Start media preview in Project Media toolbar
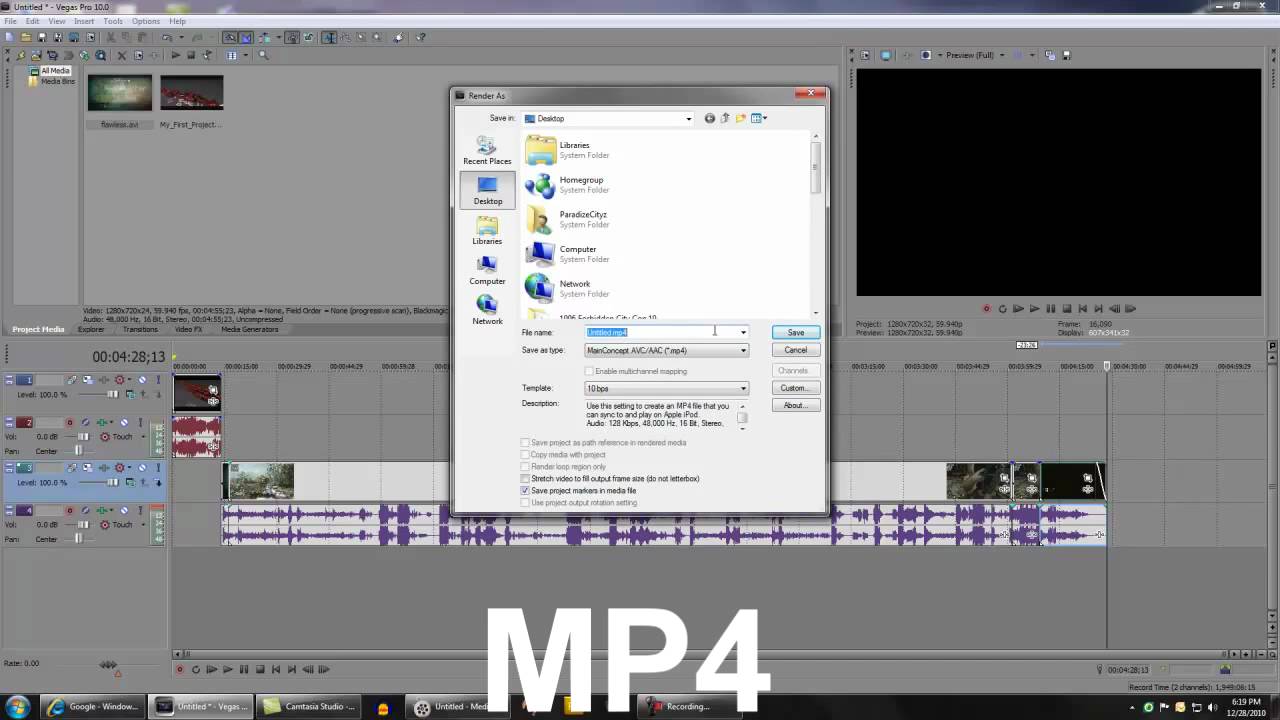 click(176, 55)
